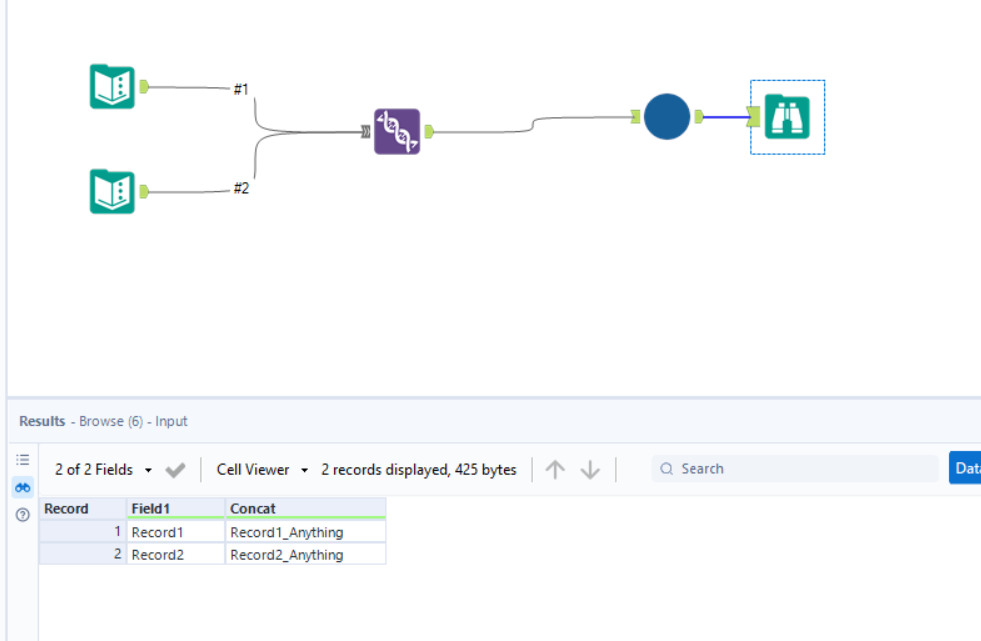Select the top Input Data tool on the canvas

point(111,85)
